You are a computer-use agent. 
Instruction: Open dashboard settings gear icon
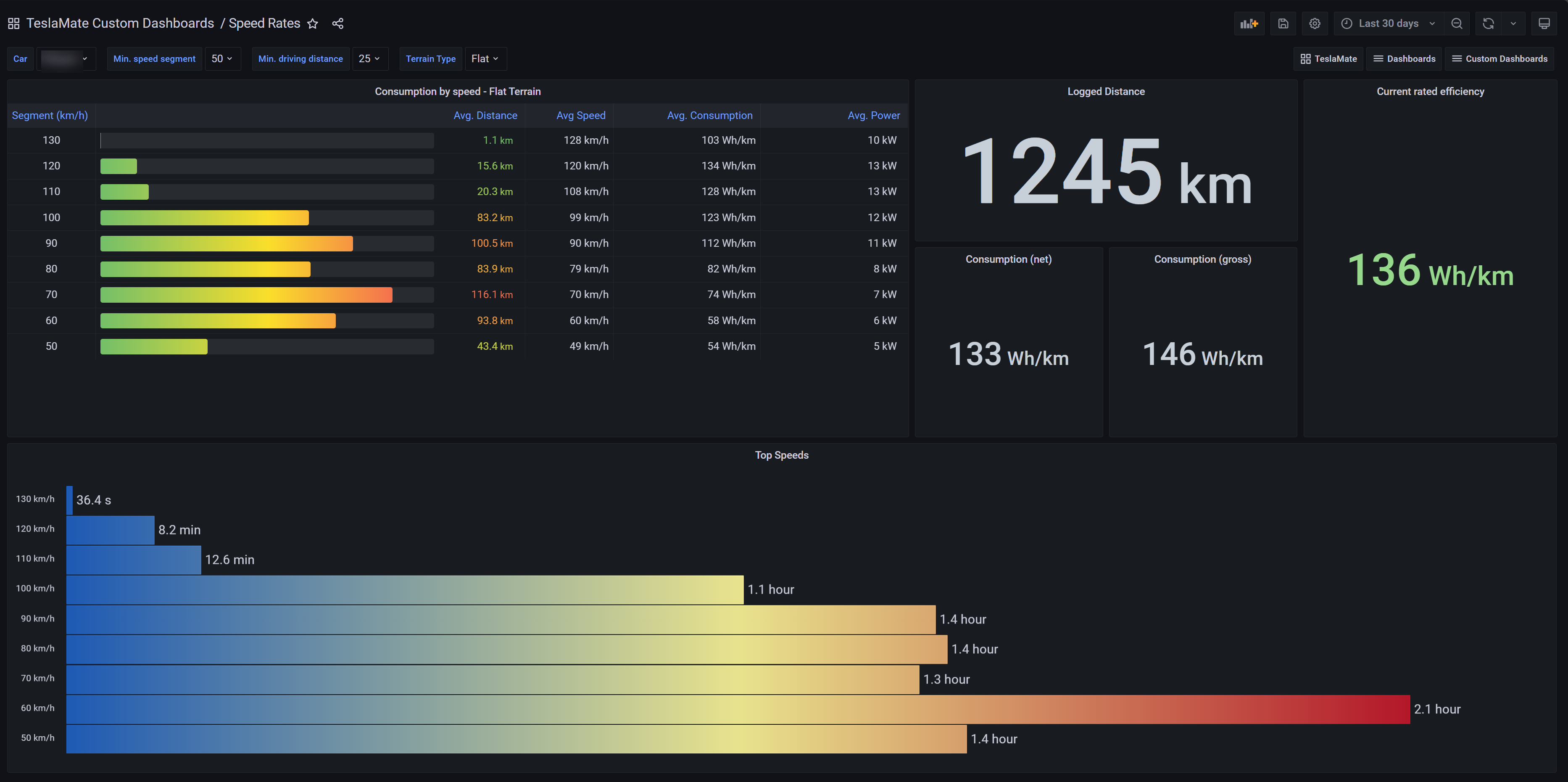pos(1314,24)
